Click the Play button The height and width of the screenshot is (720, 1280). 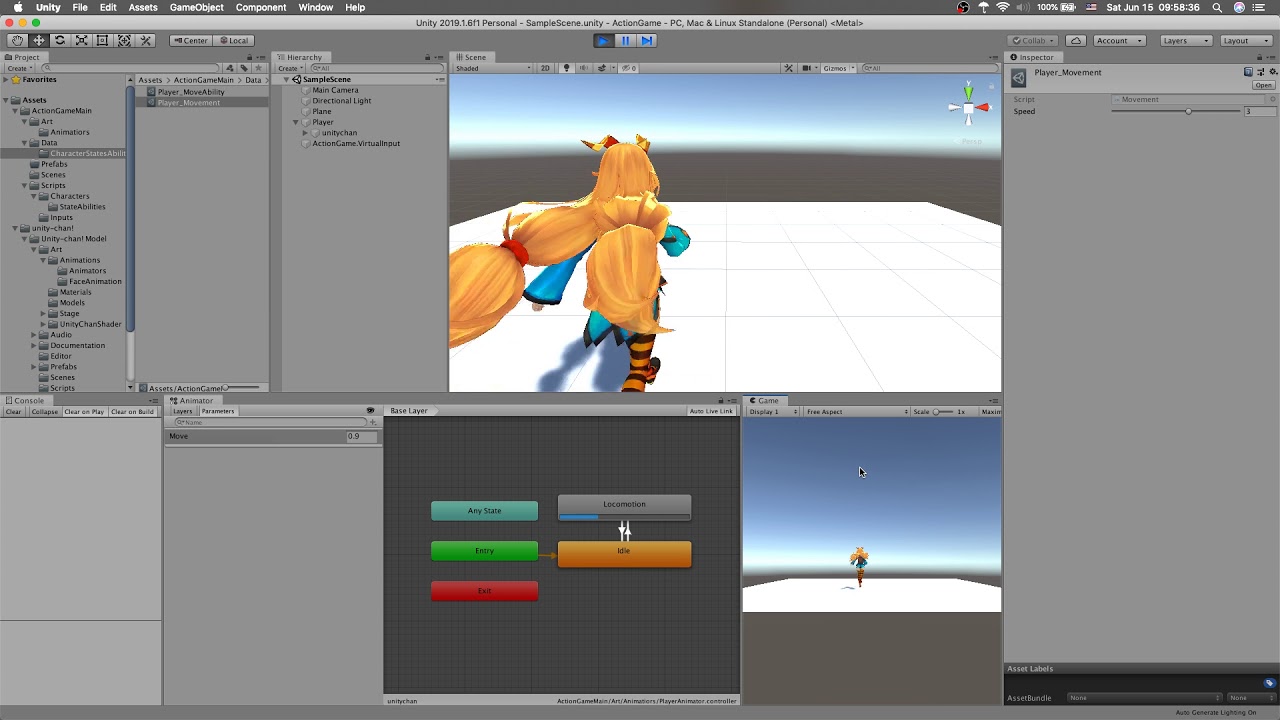pos(603,41)
